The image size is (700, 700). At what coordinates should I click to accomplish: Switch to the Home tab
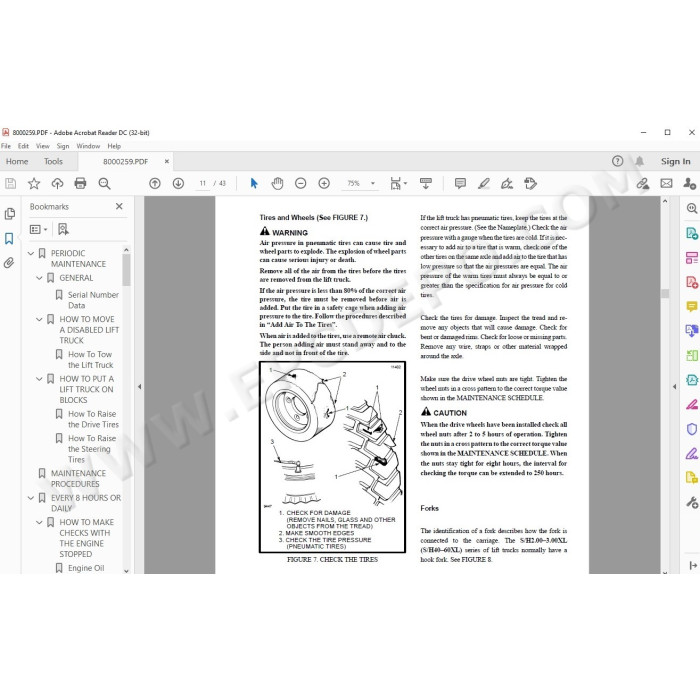(x=17, y=162)
